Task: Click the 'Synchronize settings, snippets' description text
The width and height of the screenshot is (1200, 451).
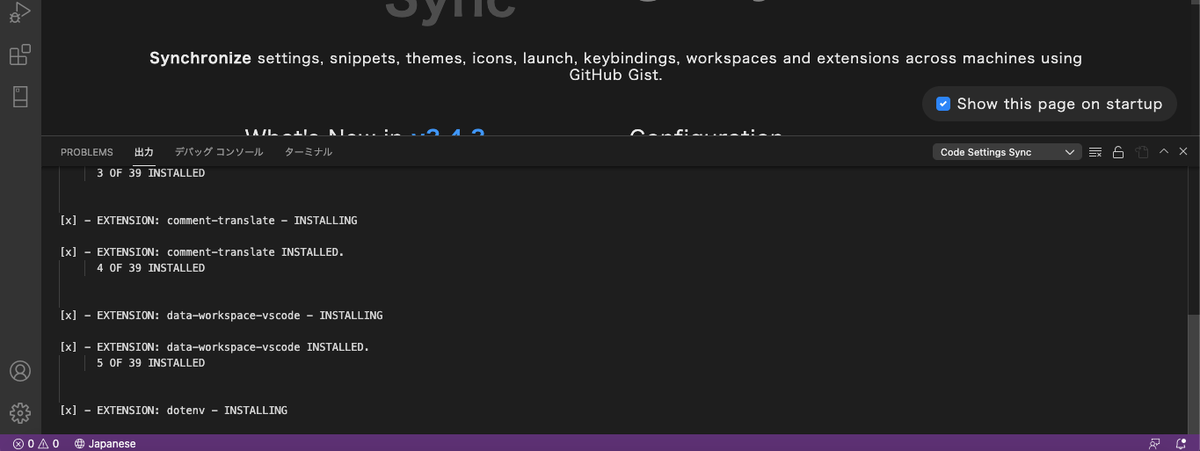Action: 616,66
